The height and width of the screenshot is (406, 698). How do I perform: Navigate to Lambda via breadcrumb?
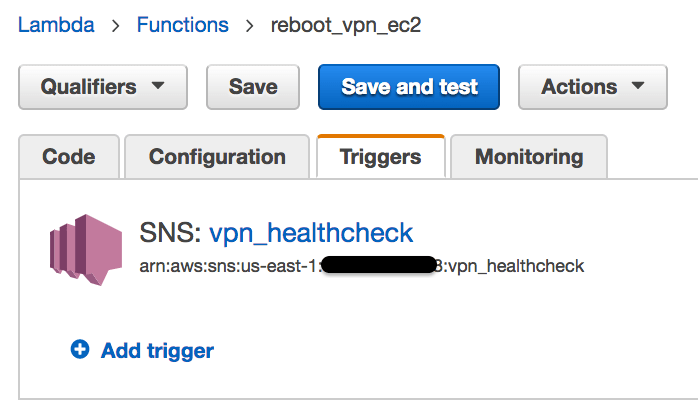pos(56,26)
